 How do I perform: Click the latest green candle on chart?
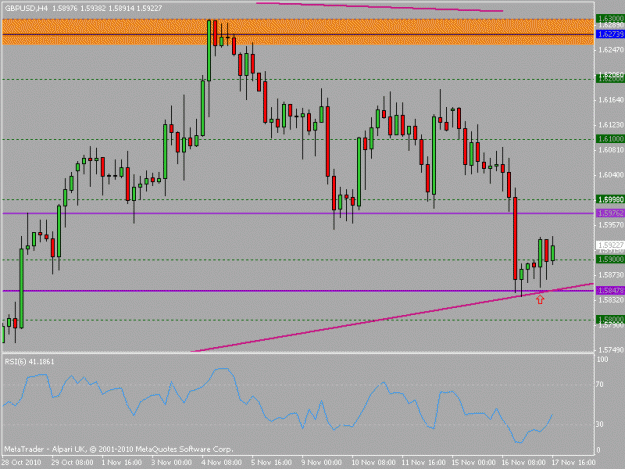point(553,253)
